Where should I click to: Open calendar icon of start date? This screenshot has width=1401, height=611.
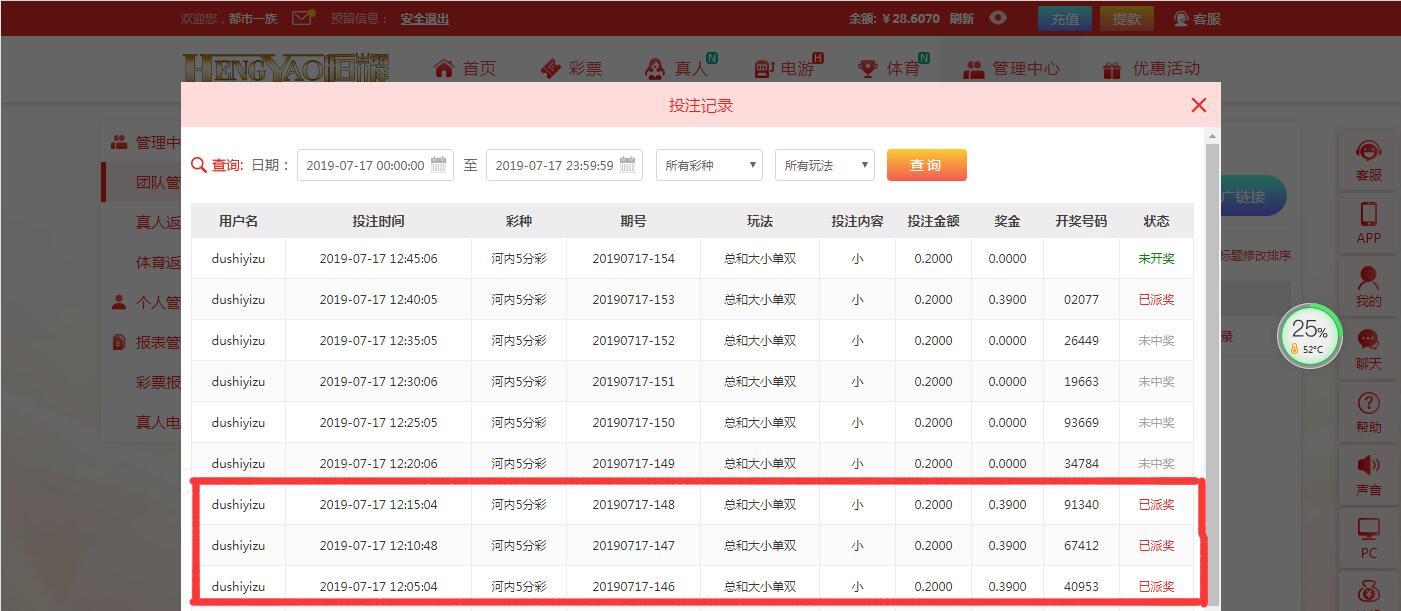tap(438, 165)
